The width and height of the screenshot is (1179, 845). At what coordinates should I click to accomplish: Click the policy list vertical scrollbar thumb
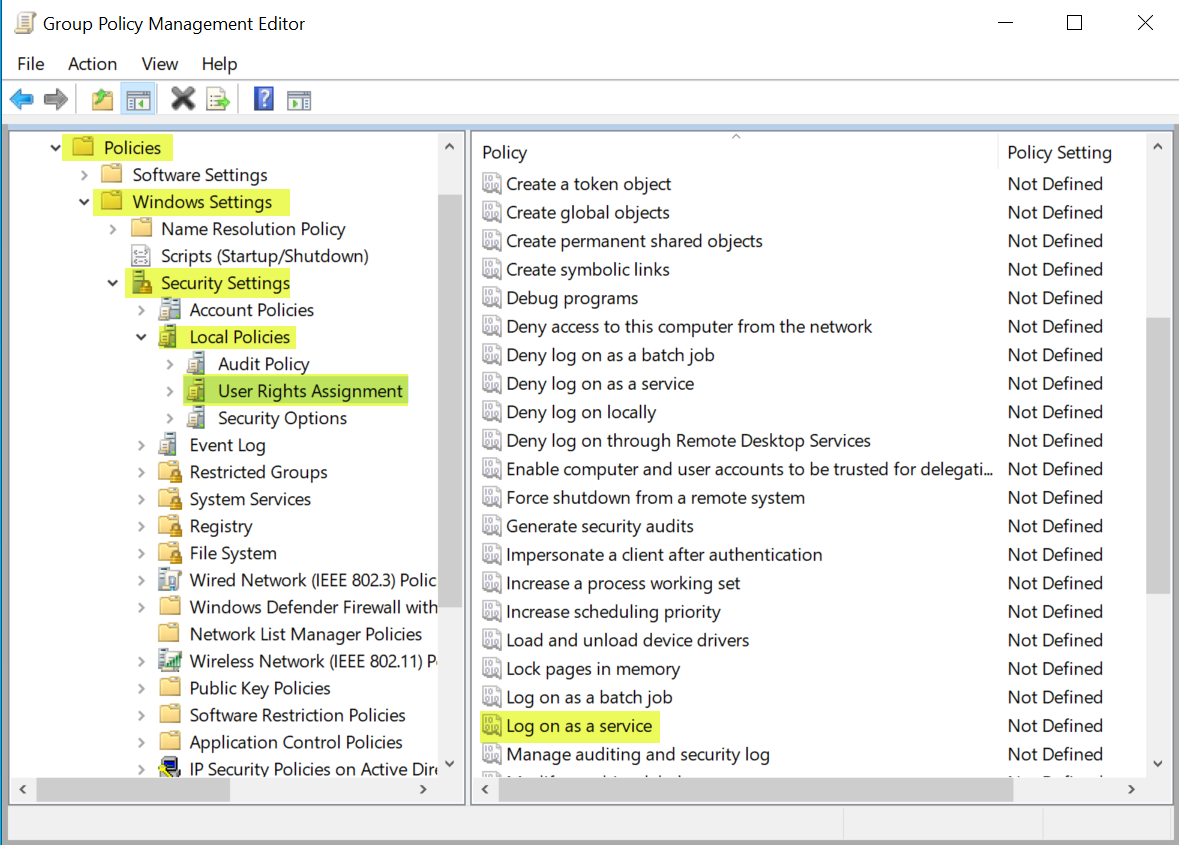pos(1158,455)
